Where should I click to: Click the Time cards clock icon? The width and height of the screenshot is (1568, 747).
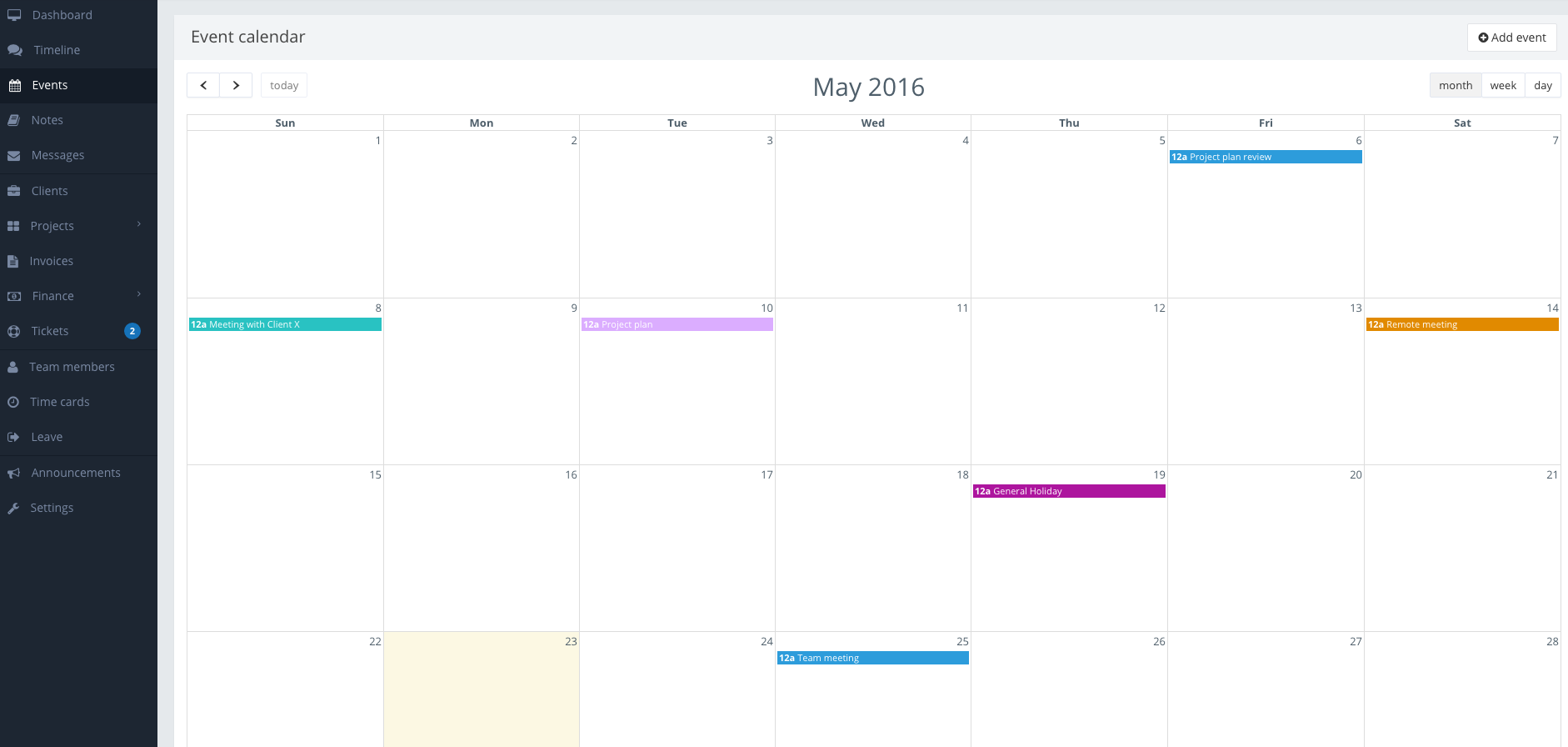click(13, 402)
